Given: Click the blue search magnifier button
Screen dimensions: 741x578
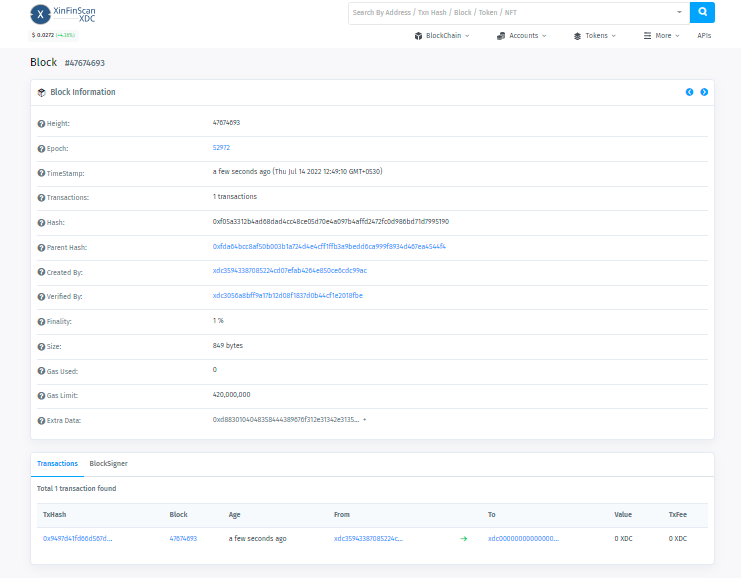Looking at the screenshot, I should tap(702, 12).
